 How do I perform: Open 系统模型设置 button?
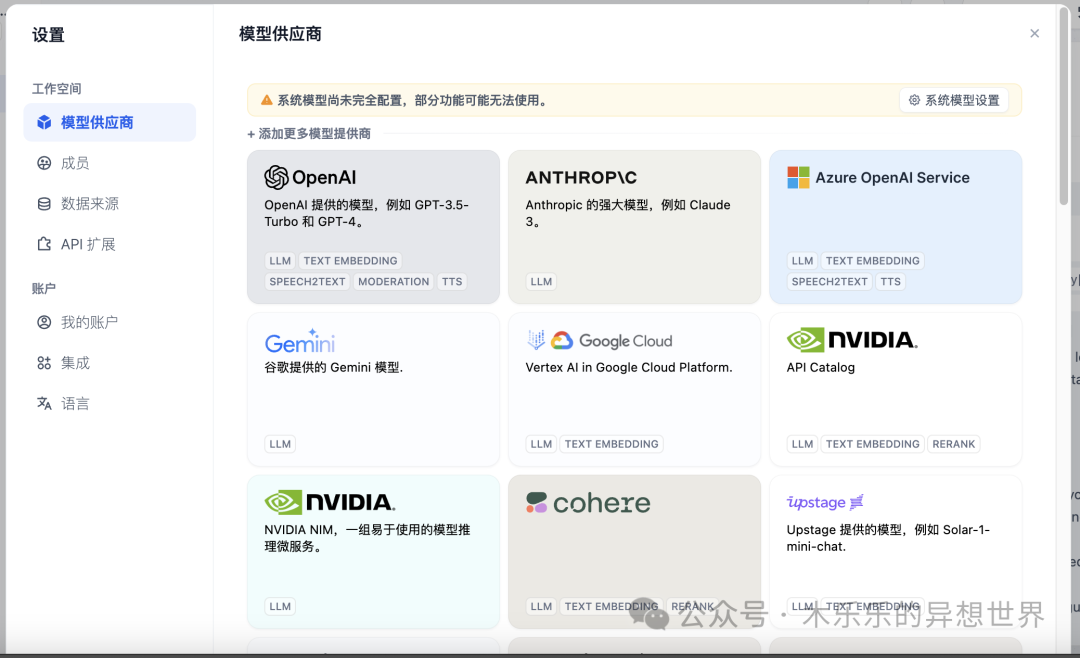[953, 100]
